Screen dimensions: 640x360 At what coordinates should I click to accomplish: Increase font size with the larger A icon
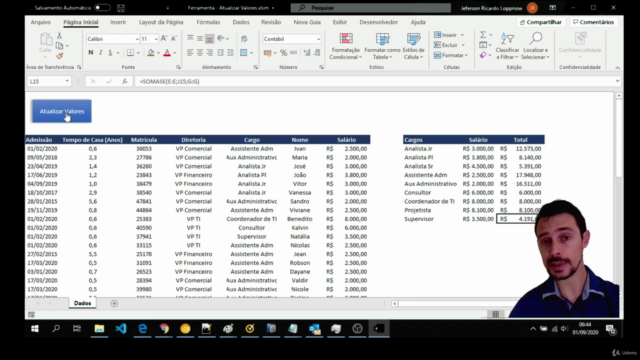pyautogui.click(x=164, y=39)
